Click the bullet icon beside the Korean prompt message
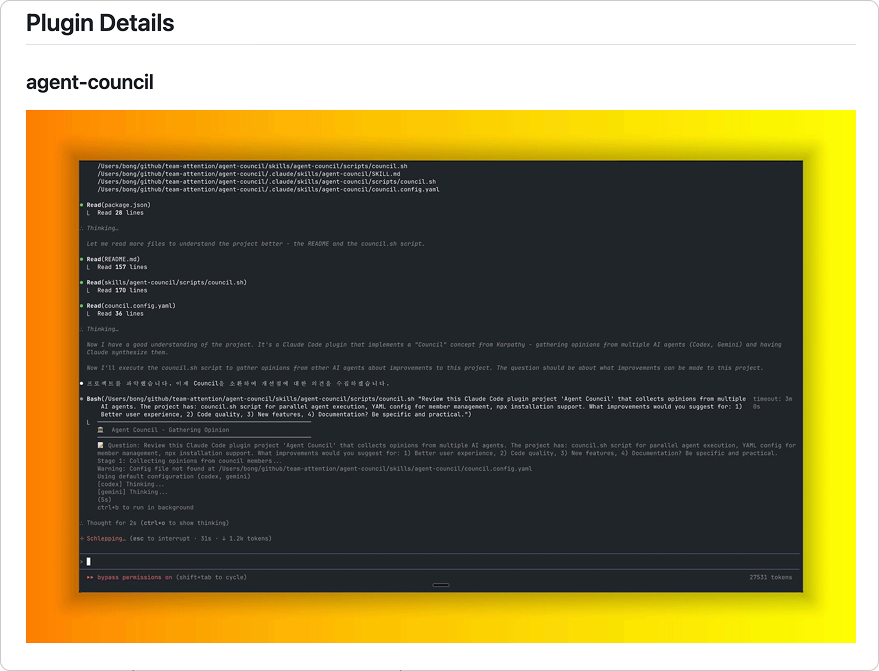 [83, 381]
